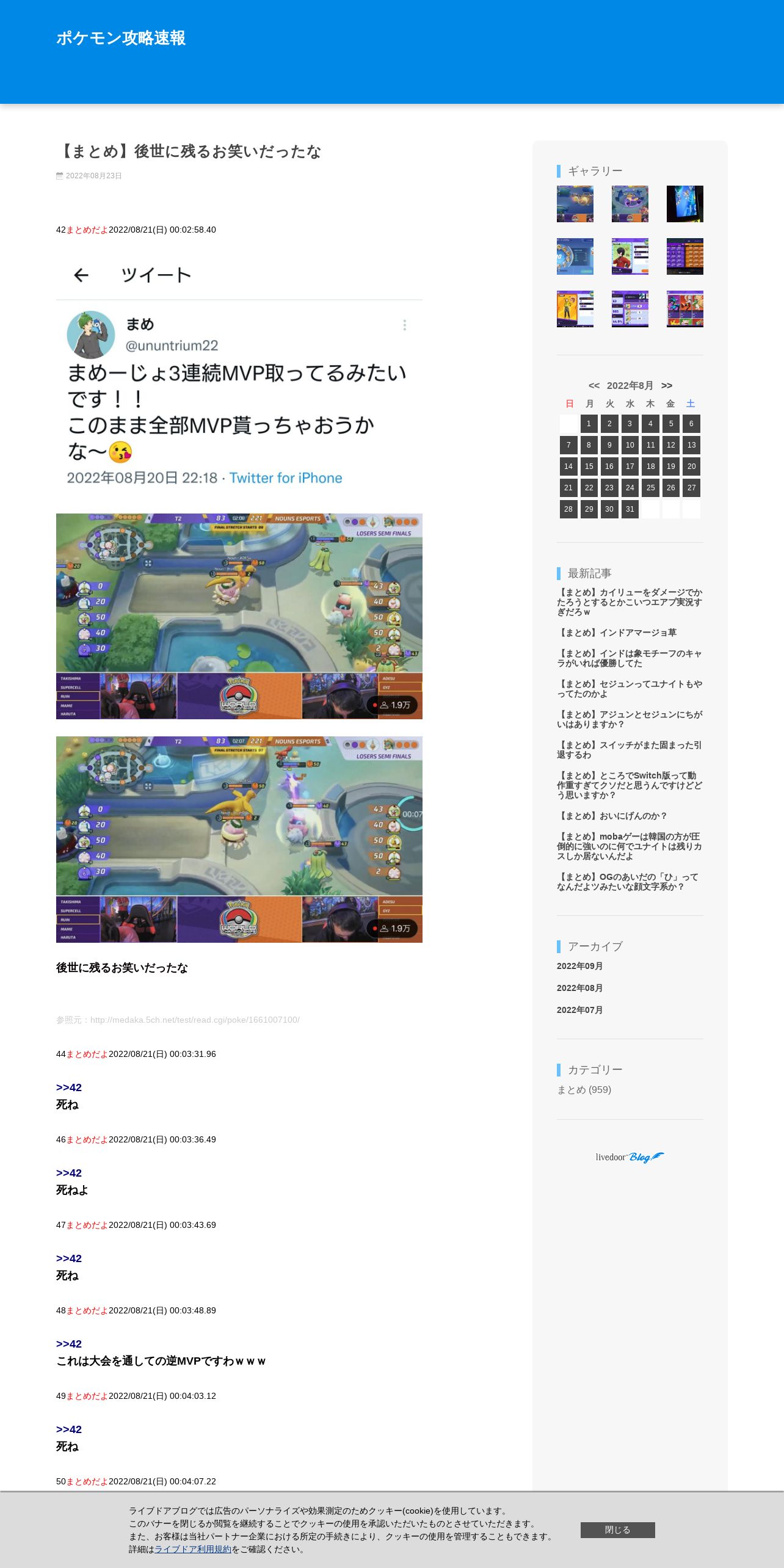Image resolution: width=784 pixels, height=1568 pixels.
Task: Open article スイッチがまた固まった引退するわ
Action: pyautogui.click(x=630, y=750)
